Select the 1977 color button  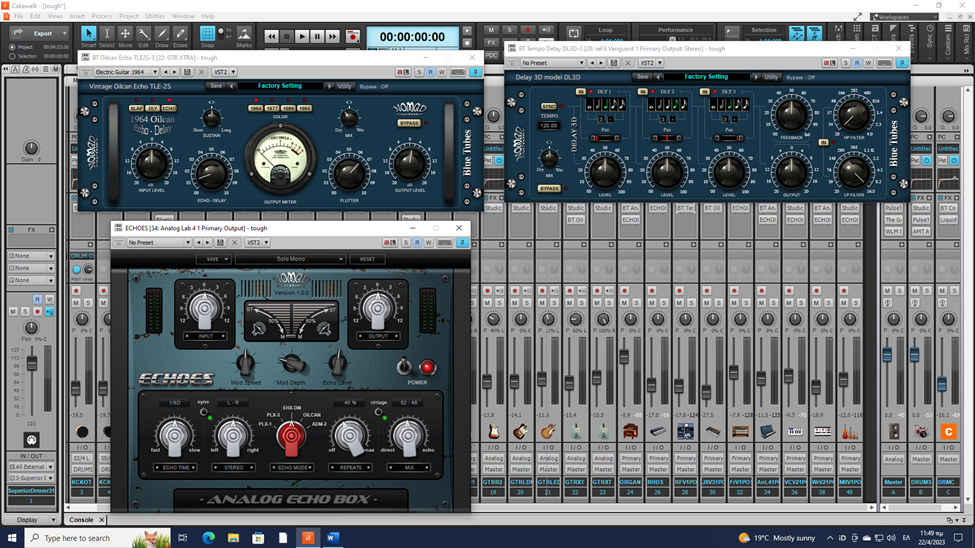coord(272,108)
